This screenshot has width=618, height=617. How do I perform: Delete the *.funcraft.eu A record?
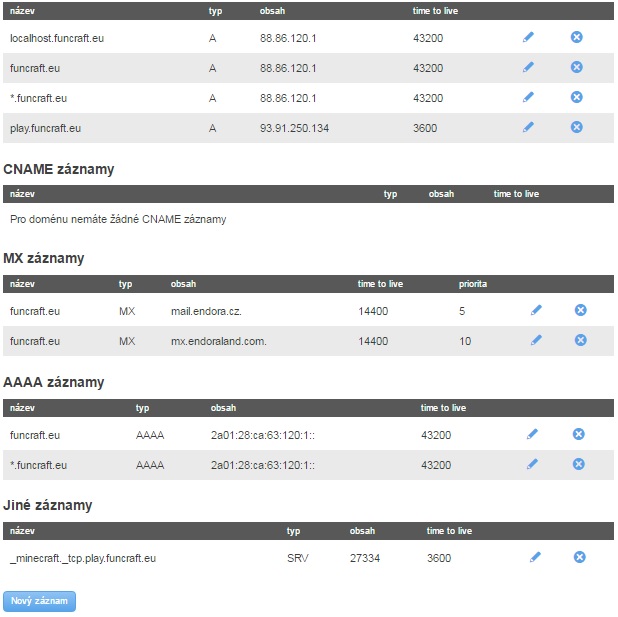[x=576, y=97]
